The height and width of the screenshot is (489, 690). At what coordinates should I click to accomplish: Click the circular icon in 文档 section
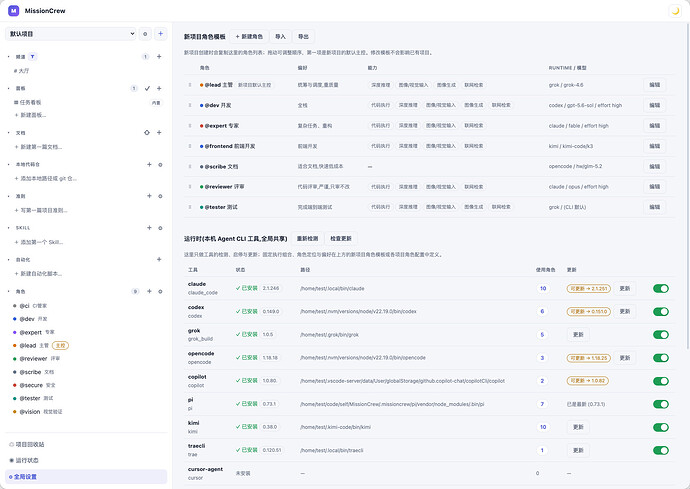tap(147, 132)
